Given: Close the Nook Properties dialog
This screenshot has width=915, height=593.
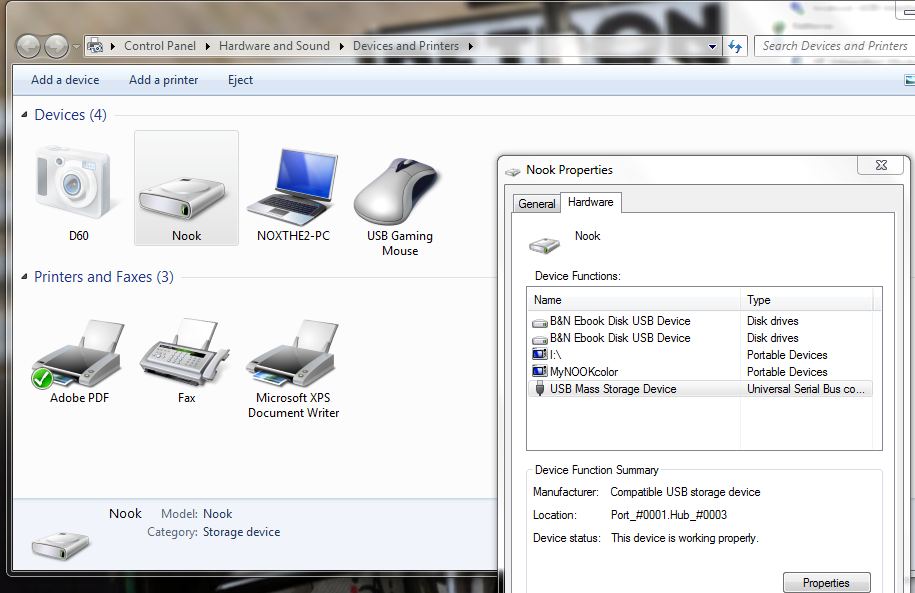Looking at the screenshot, I should 881,165.
